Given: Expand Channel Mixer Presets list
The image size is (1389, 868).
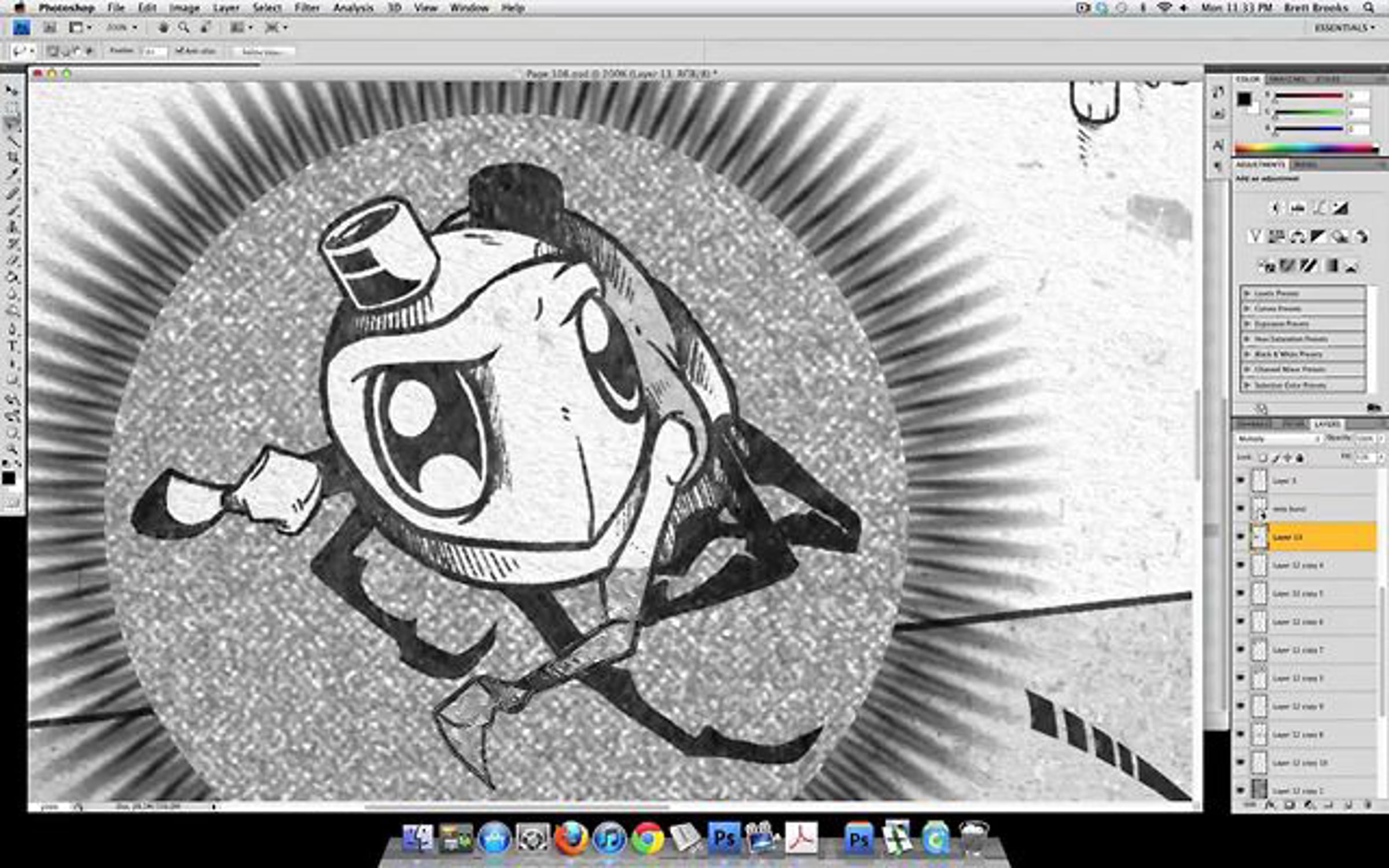Looking at the screenshot, I should pos(1248,369).
